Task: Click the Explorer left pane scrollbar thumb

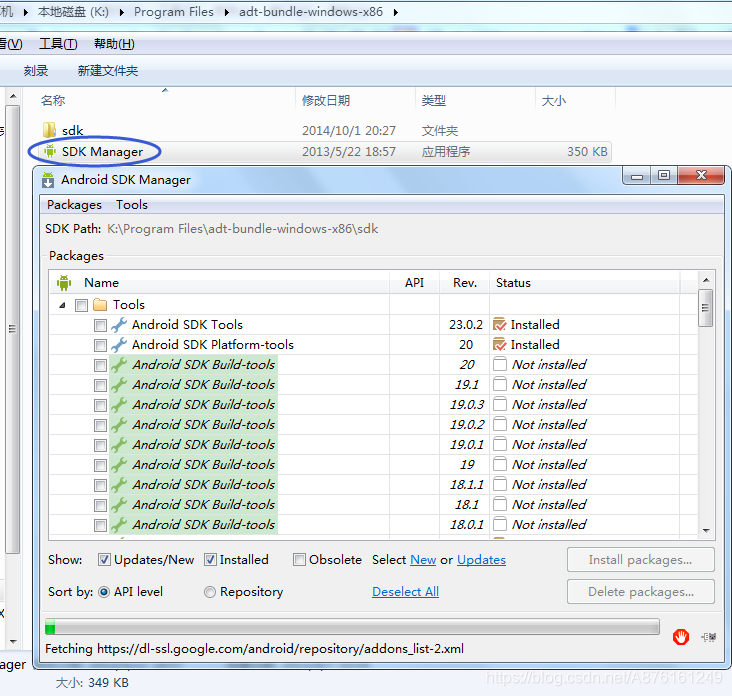Action: pyautogui.click(x=13, y=329)
